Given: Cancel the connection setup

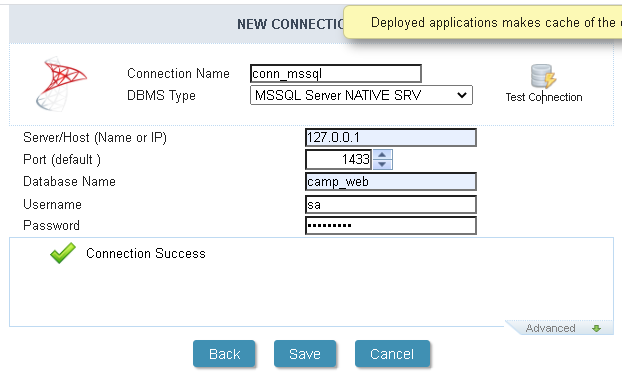Looking at the screenshot, I should tap(392, 354).
